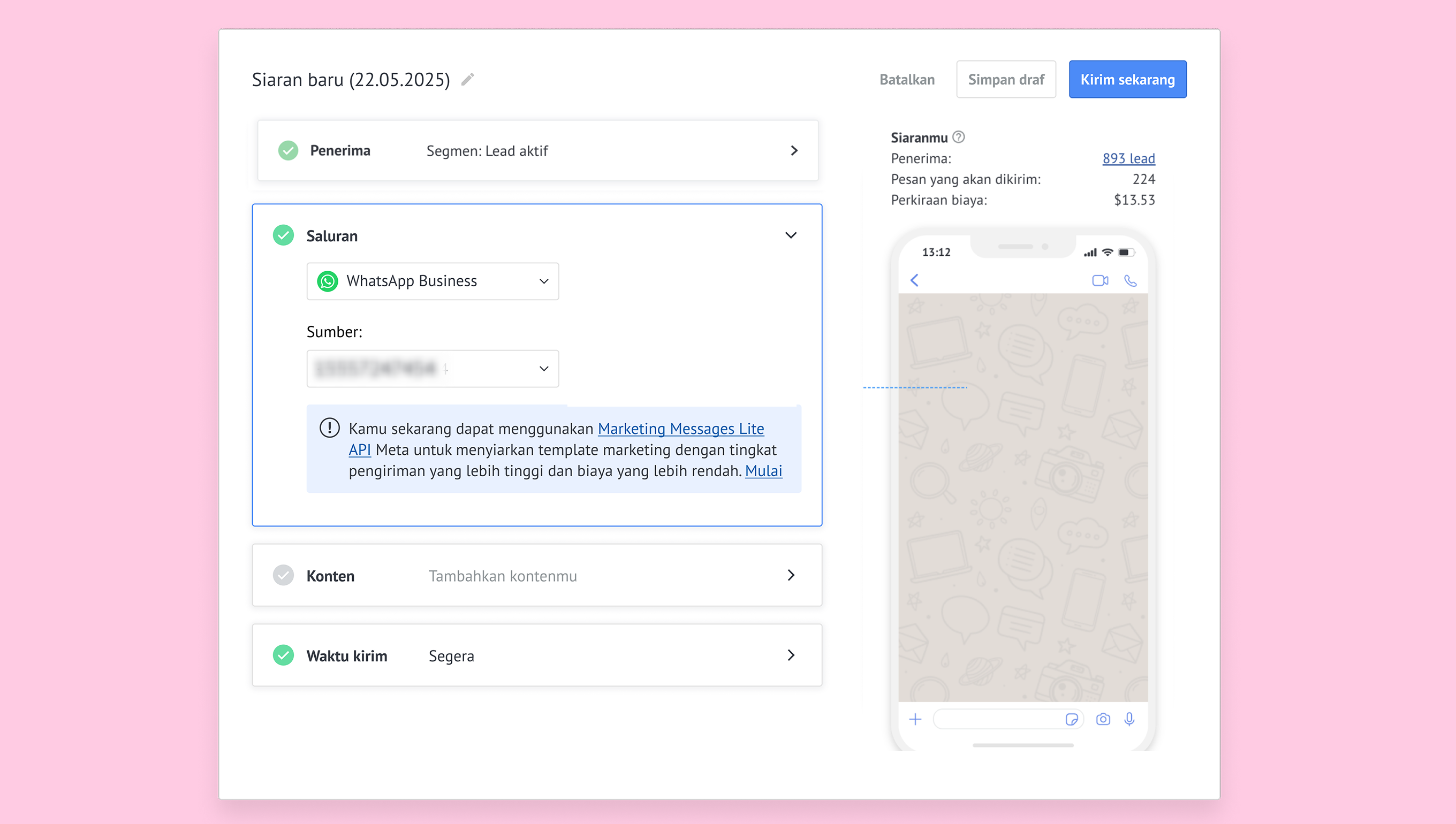
Task: Tap the camera icon in phone preview
Action: 1103,719
